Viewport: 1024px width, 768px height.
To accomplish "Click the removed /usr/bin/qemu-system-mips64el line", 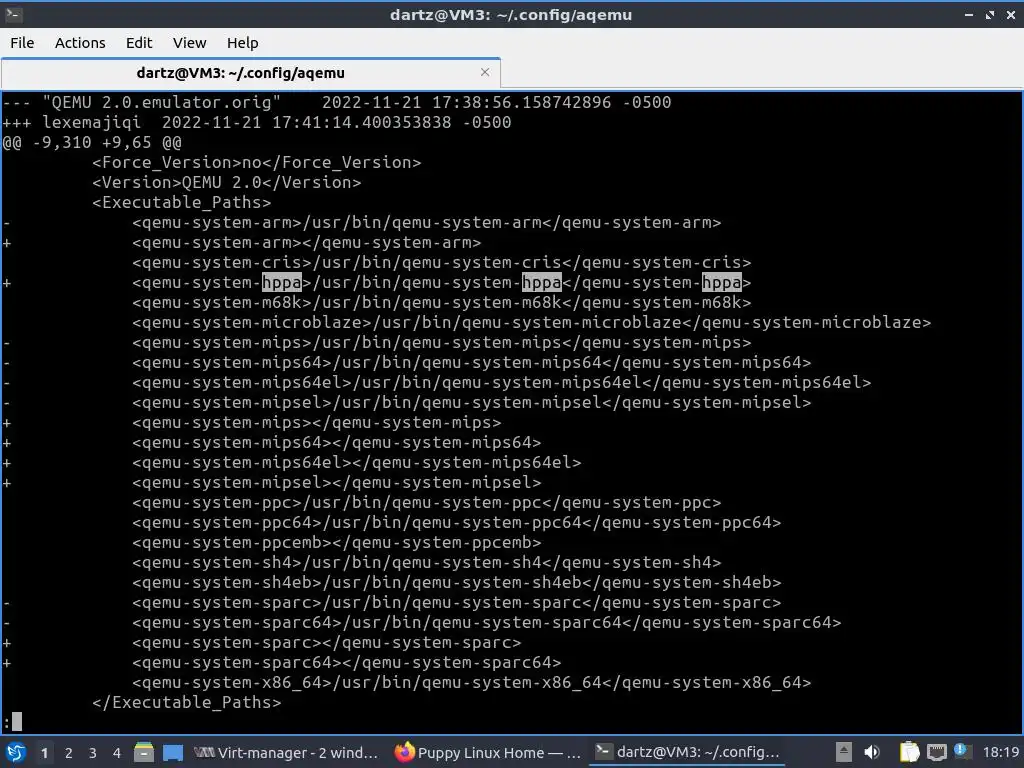I will coord(502,383).
